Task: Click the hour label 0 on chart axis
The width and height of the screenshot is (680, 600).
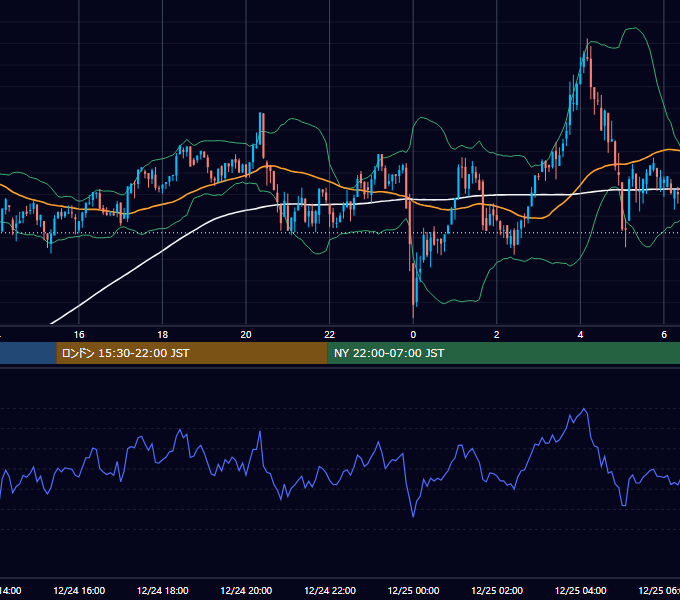Action: (413, 335)
